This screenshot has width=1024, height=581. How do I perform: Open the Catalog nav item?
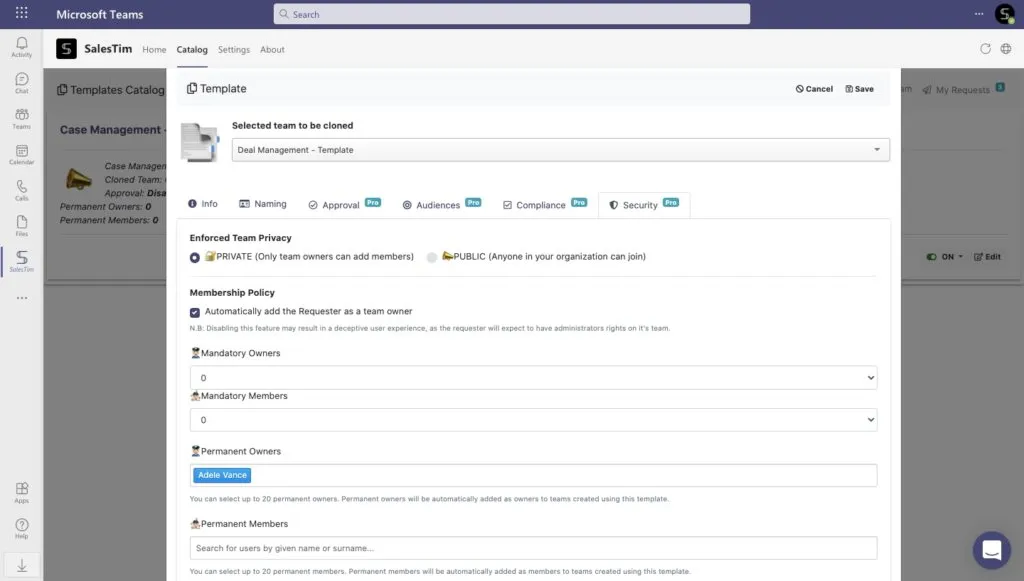[x=192, y=50]
